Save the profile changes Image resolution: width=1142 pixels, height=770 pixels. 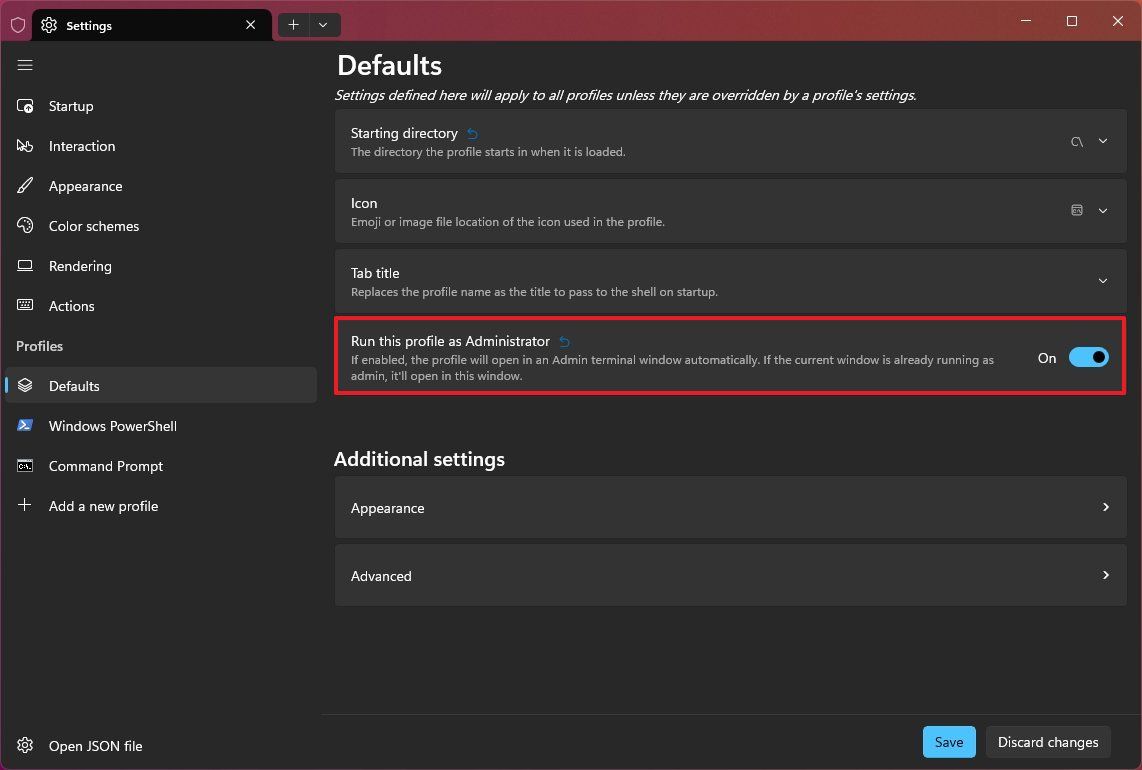pyautogui.click(x=948, y=742)
